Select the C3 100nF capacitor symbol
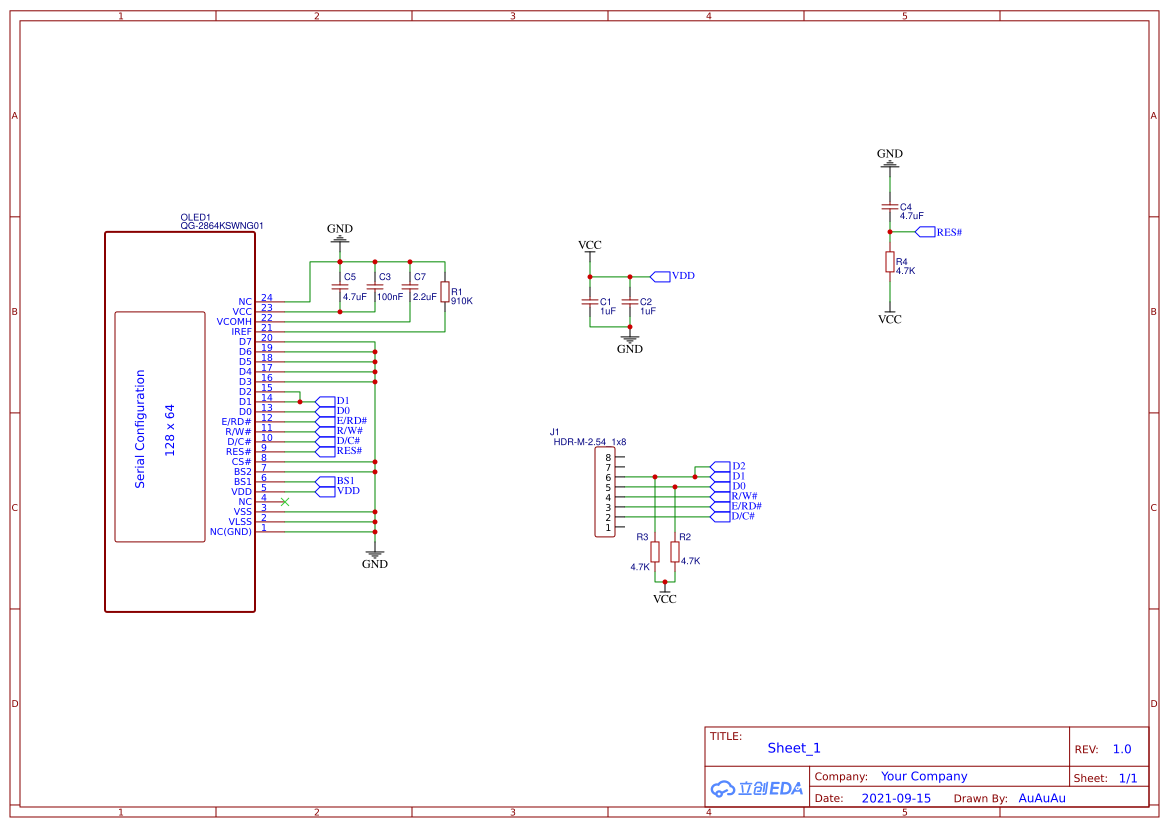The height and width of the screenshot is (827, 1169). pyautogui.click(x=375, y=287)
